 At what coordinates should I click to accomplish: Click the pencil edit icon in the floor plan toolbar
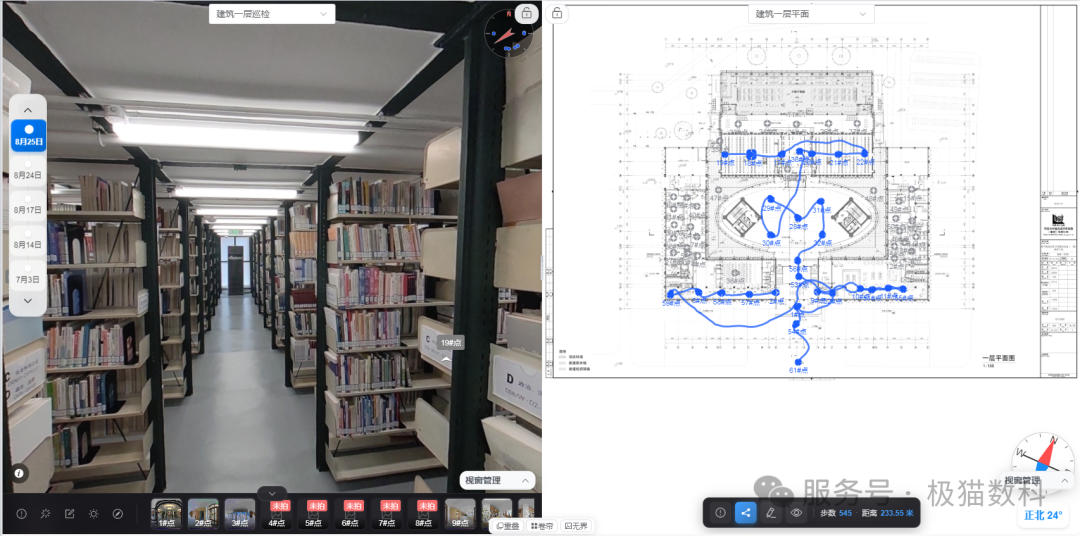click(x=771, y=513)
